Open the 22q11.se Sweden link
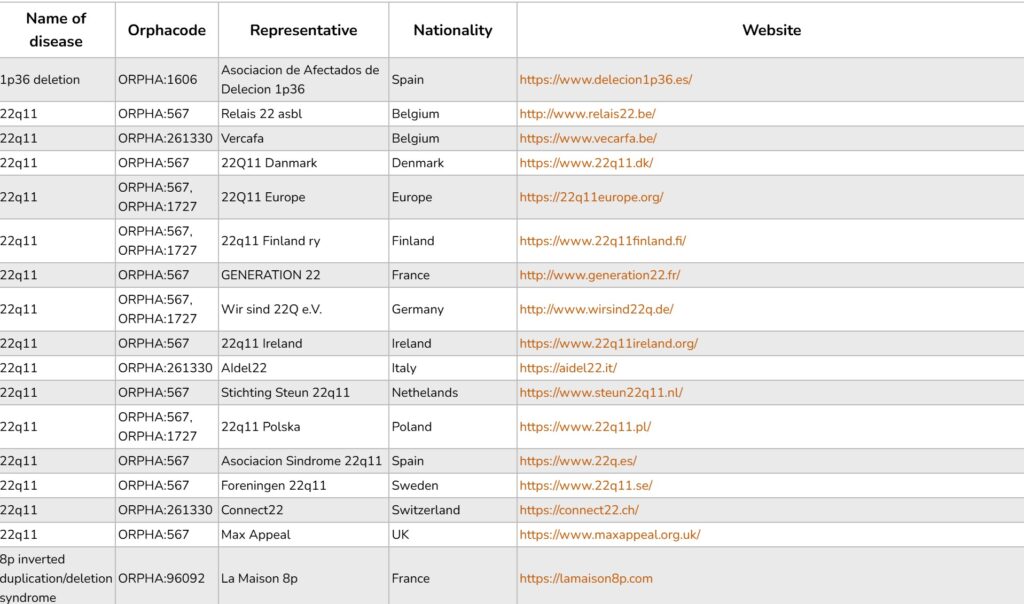 (x=586, y=486)
